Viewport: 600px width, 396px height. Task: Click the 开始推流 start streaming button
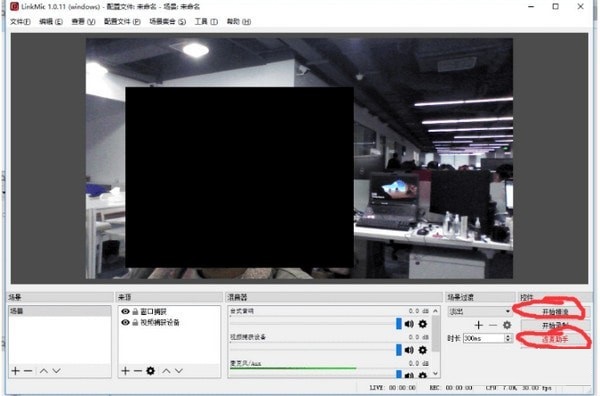(x=555, y=312)
